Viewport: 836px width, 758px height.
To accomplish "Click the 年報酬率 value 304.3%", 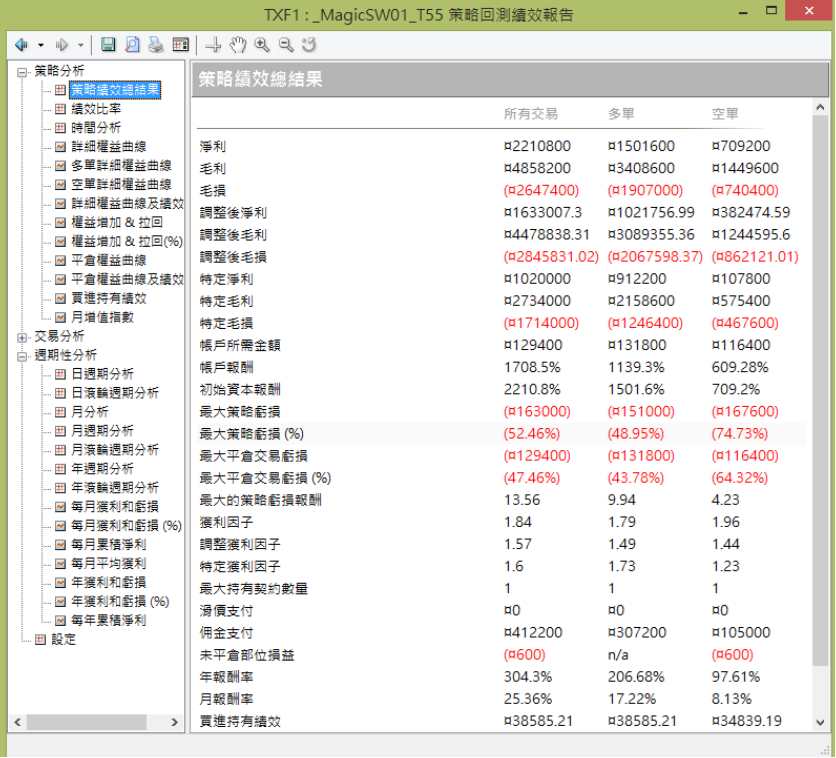I will [x=528, y=677].
